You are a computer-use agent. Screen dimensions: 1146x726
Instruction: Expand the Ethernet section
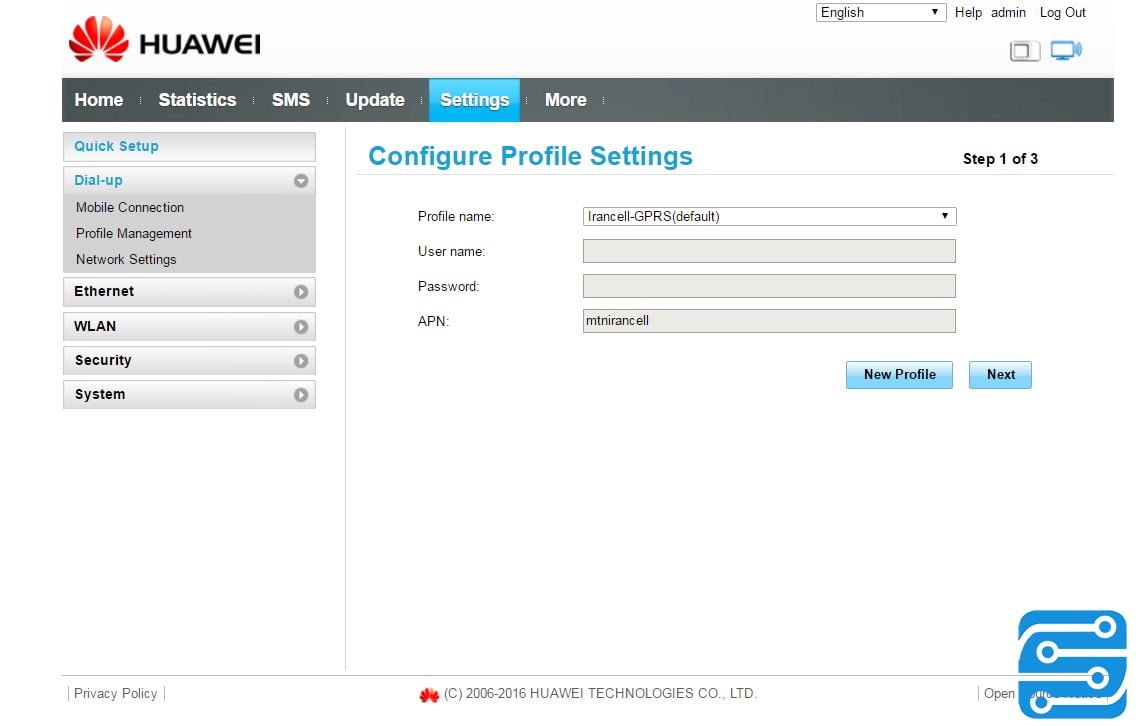coord(189,291)
